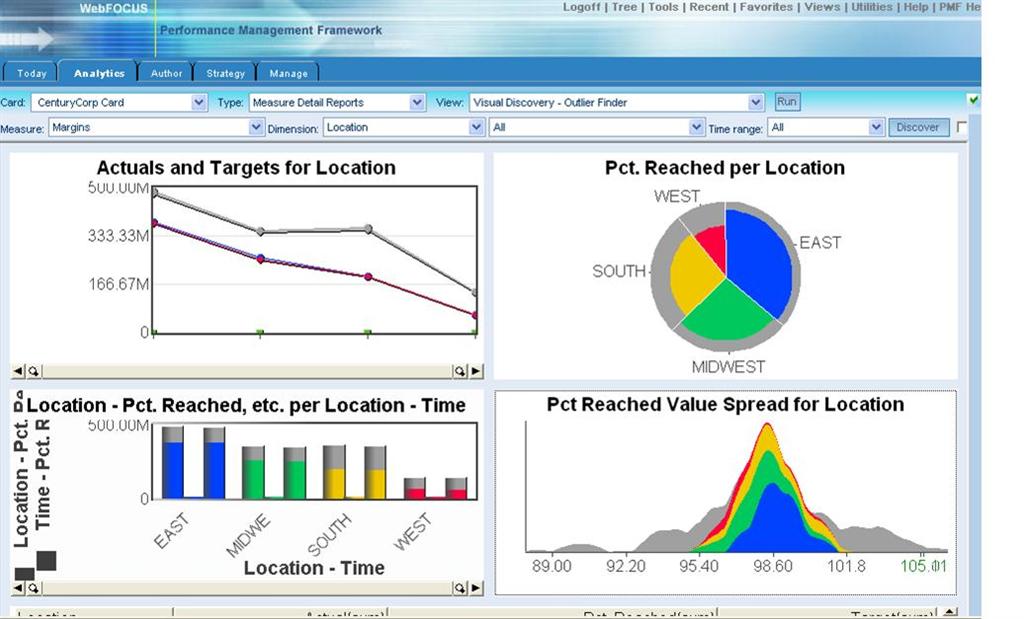The image size is (1024, 619).
Task: Click right magnifier icon under line chart
Action: 461,370
